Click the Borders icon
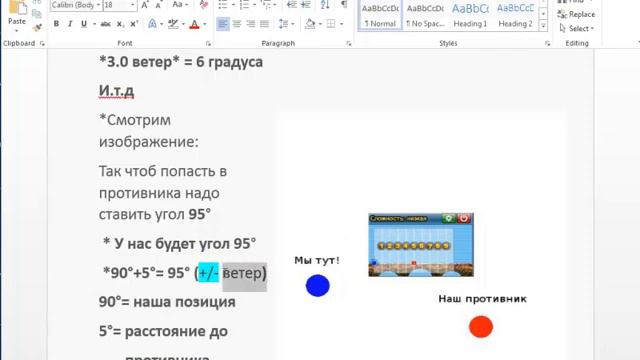Image resolution: width=640 pixels, height=360 pixels. point(331,24)
